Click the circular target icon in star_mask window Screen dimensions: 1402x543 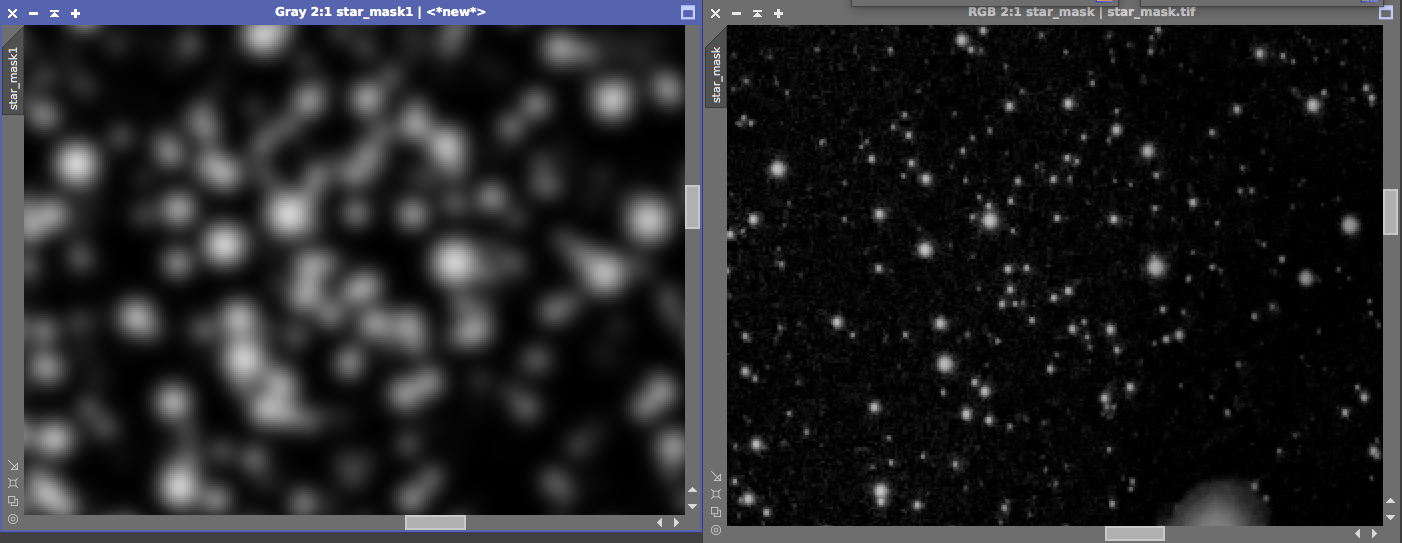(715, 530)
